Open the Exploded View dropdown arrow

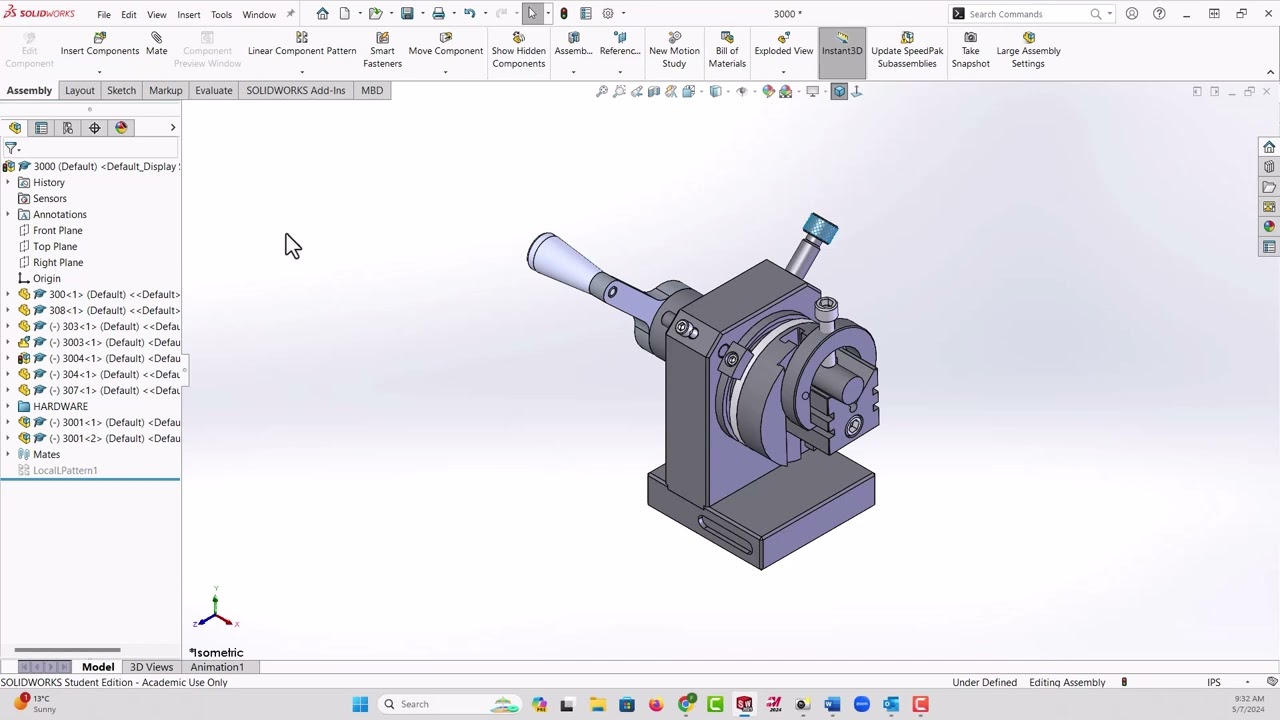click(x=783, y=72)
